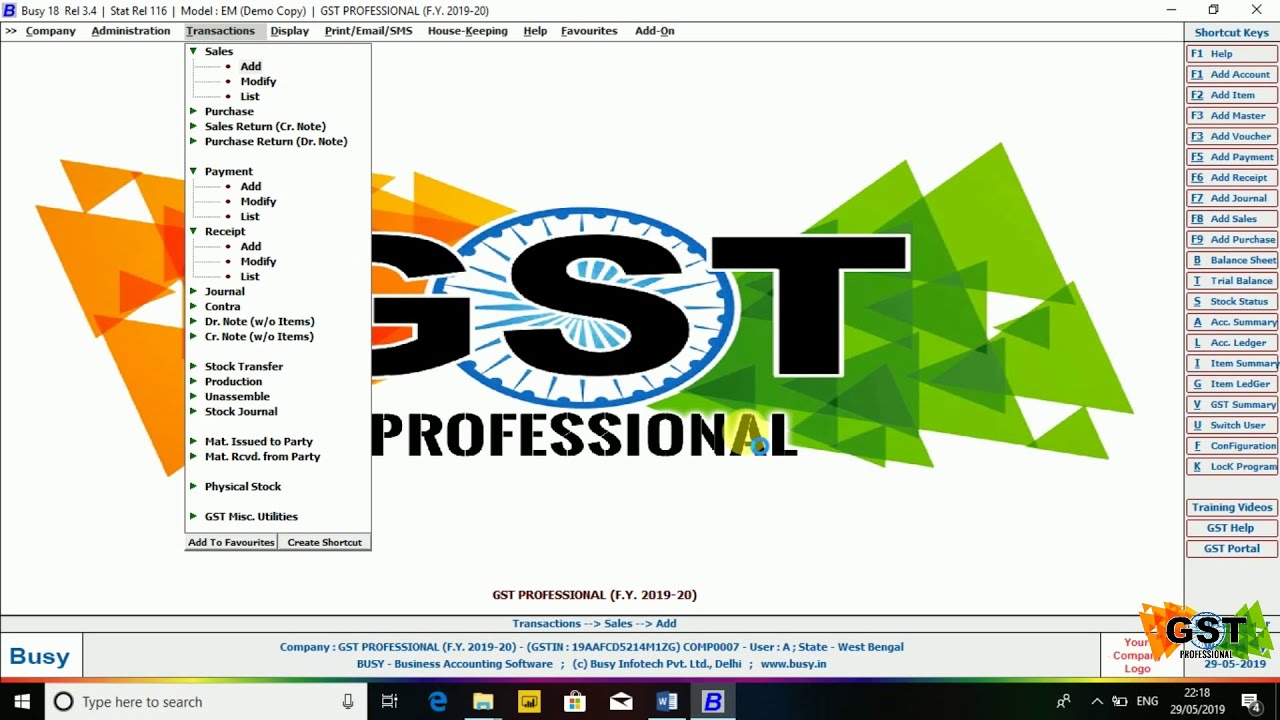
Task: Expand the Purchase menu arrow
Action: (193, 111)
